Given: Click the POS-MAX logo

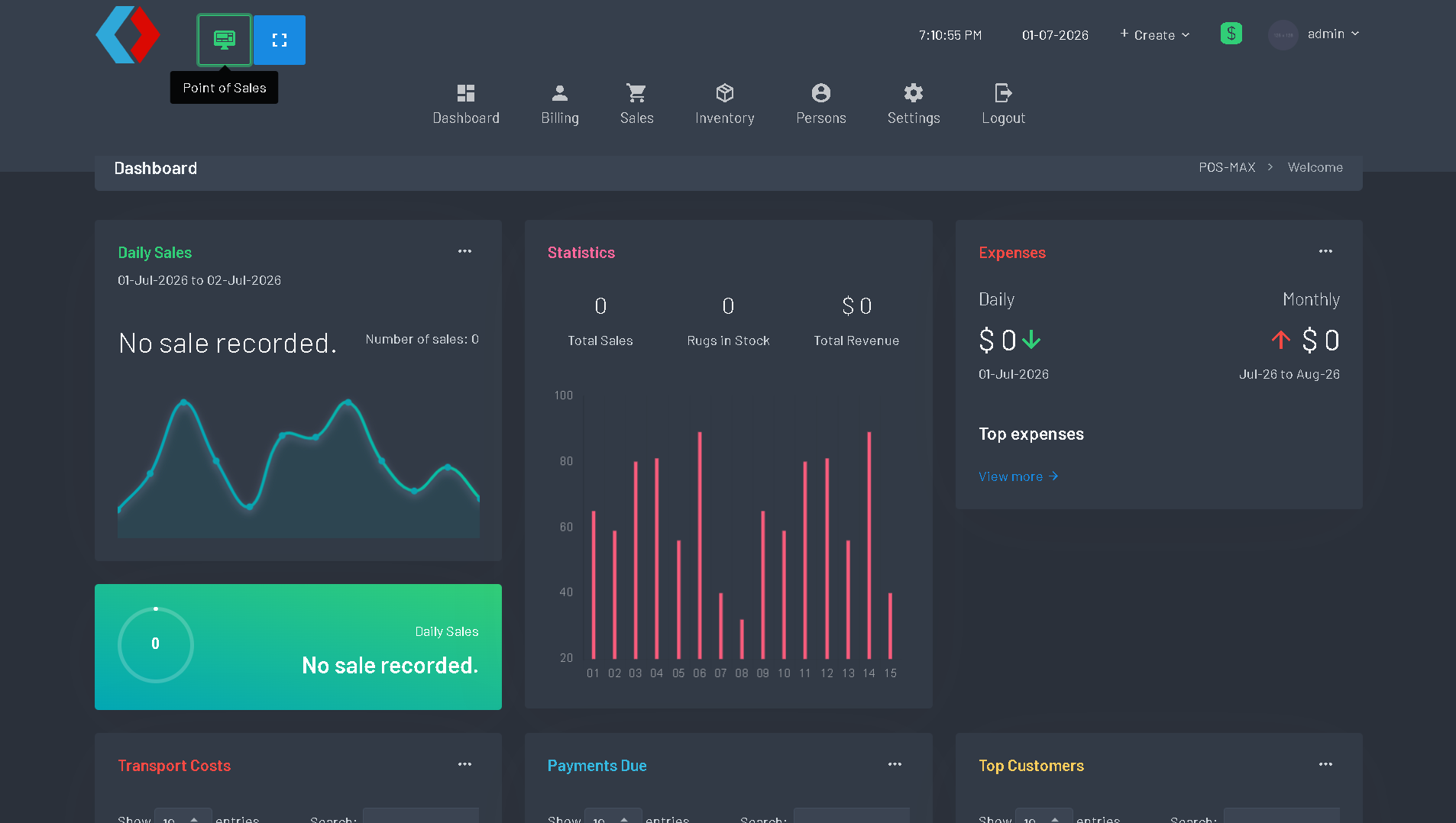Looking at the screenshot, I should click(128, 35).
